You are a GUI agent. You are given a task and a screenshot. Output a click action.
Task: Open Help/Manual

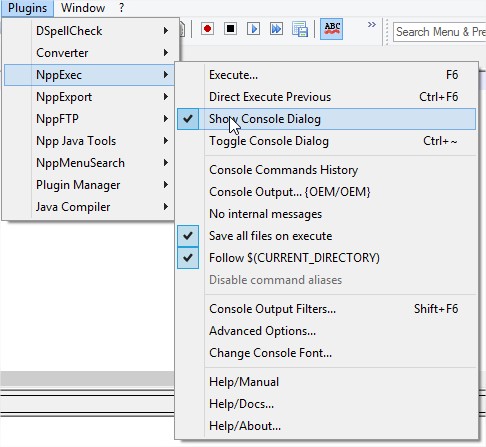[327, 382]
